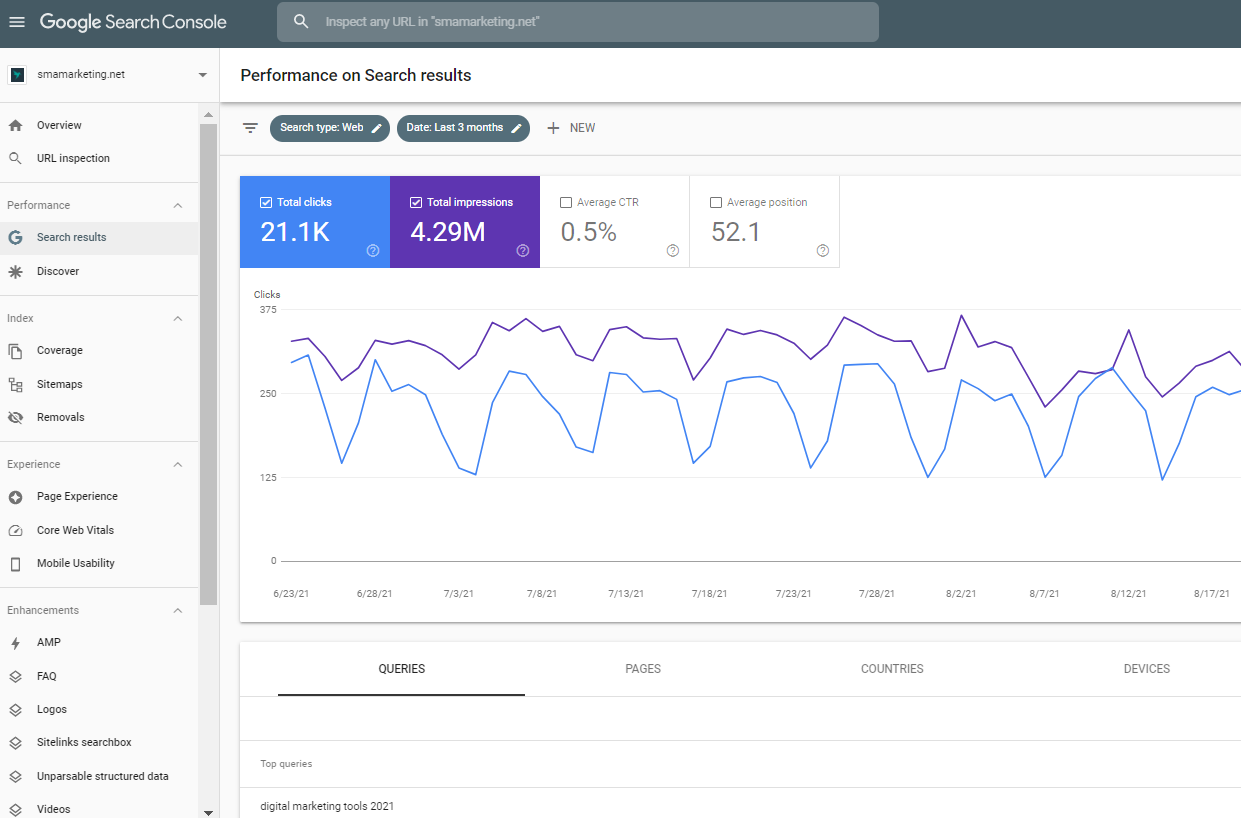The height and width of the screenshot is (818, 1241).
Task: Click the Unparsable structured data icon
Action: pyautogui.click(x=15, y=777)
